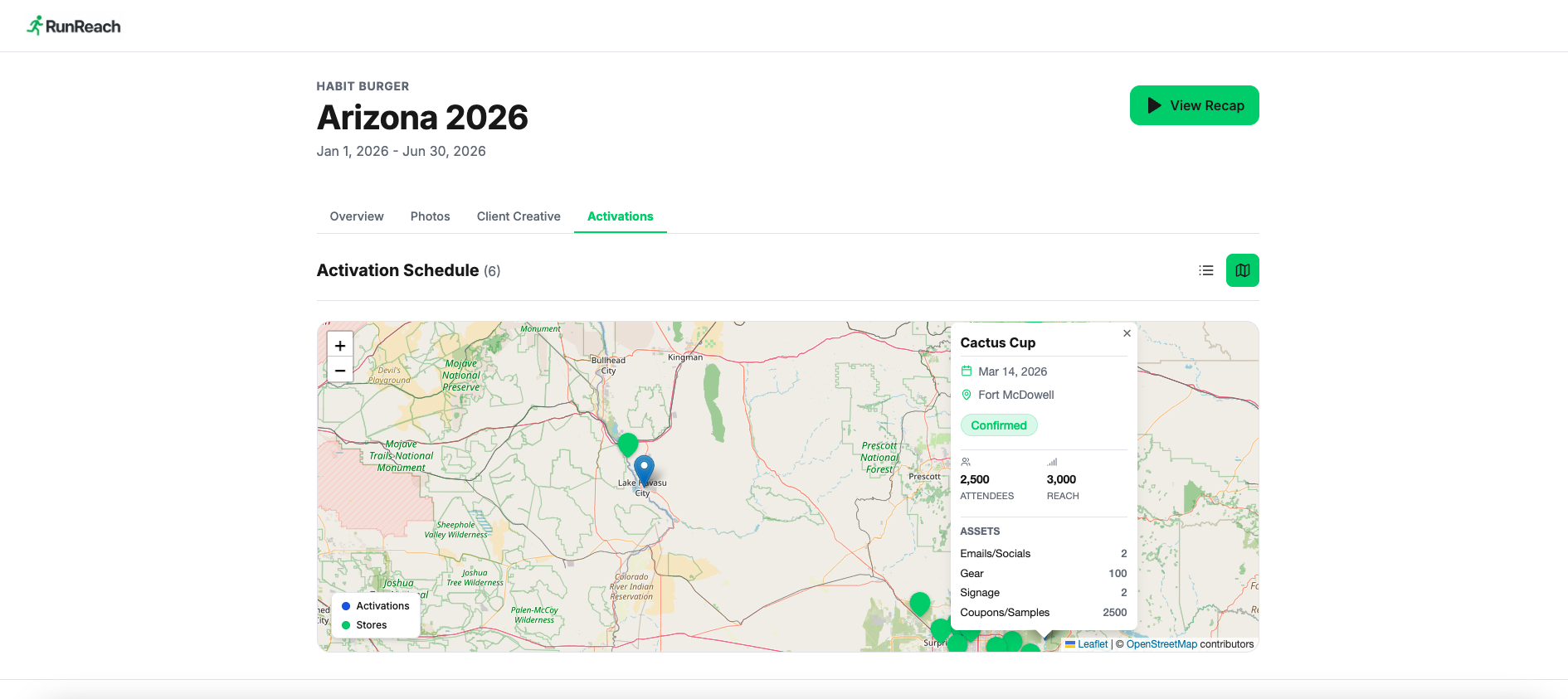Open the Leaflet attribution link
1568x699 pixels.
click(1092, 644)
